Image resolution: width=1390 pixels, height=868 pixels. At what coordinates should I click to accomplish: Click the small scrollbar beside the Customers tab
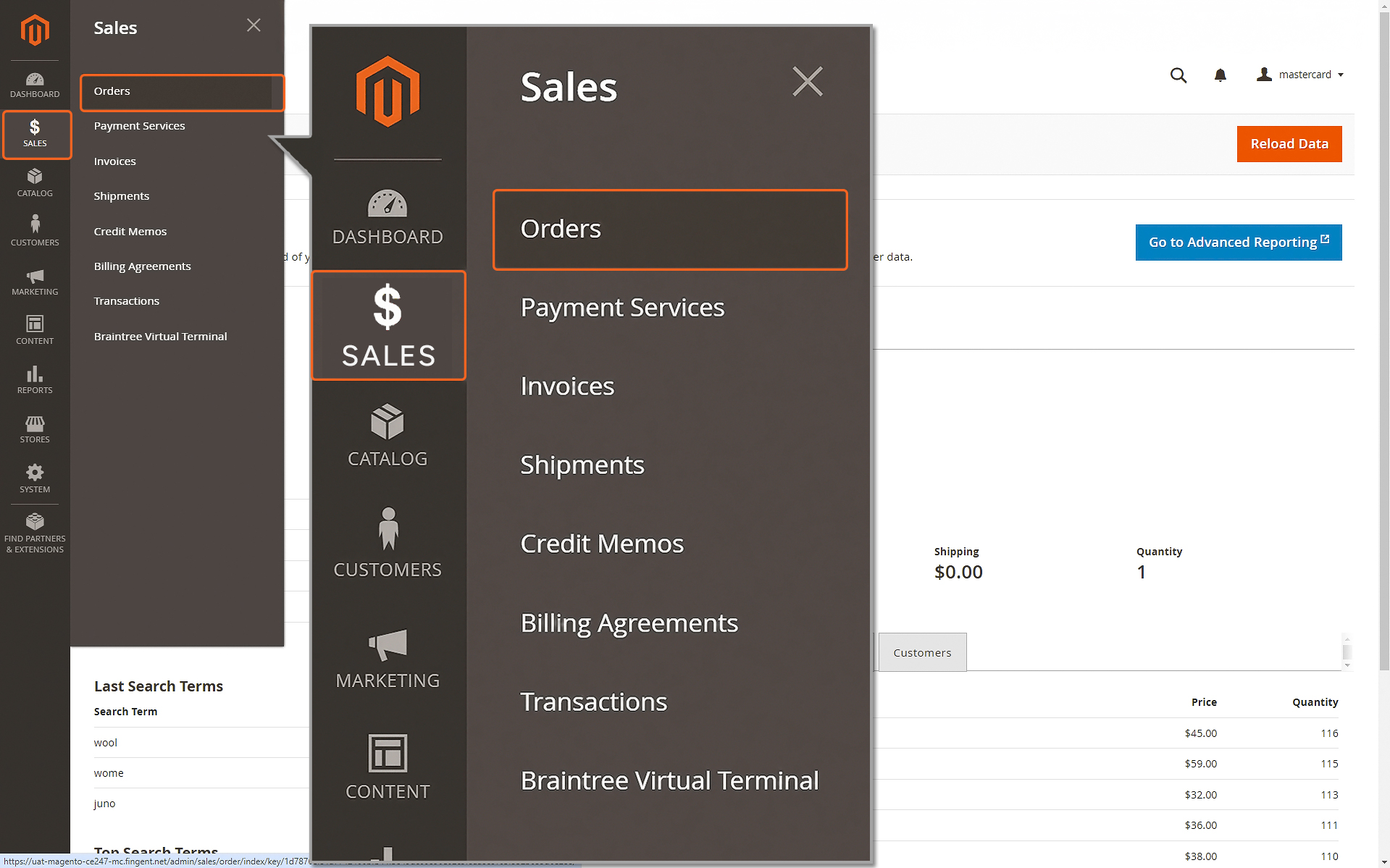coord(1347,652)
